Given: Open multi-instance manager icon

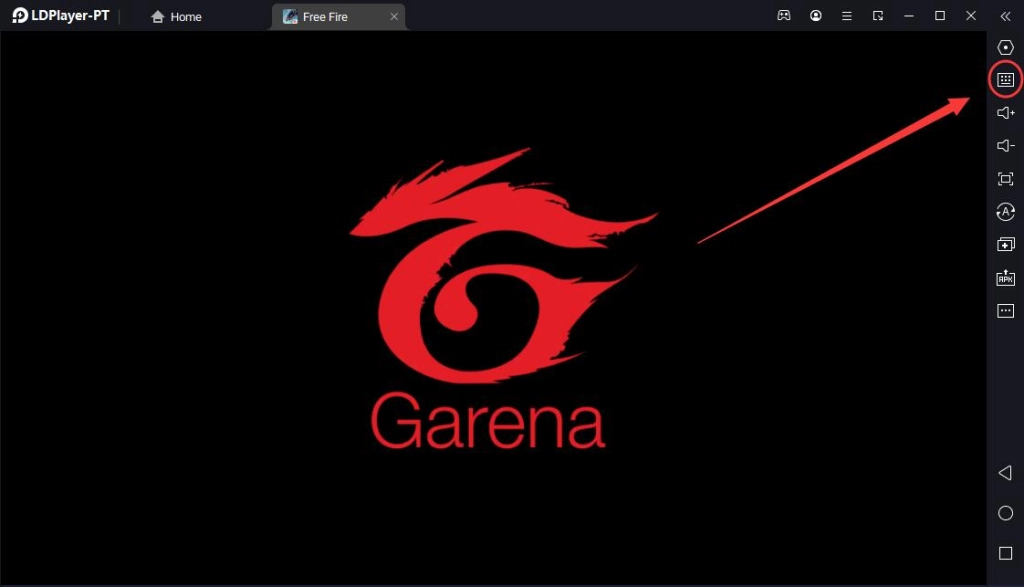Looking at the screenshot, I should (x=1005, y=244).
